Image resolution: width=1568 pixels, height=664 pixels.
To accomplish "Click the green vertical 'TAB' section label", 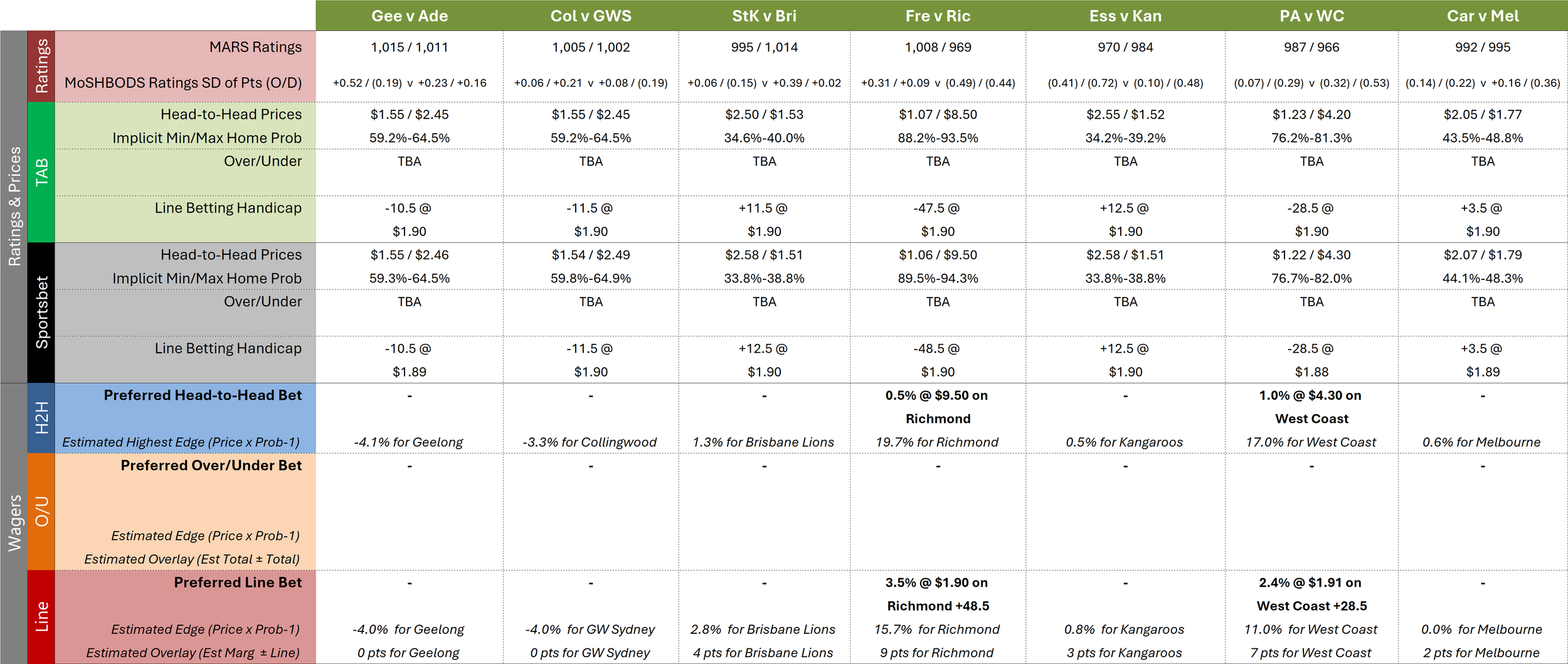I will point(41,172).
